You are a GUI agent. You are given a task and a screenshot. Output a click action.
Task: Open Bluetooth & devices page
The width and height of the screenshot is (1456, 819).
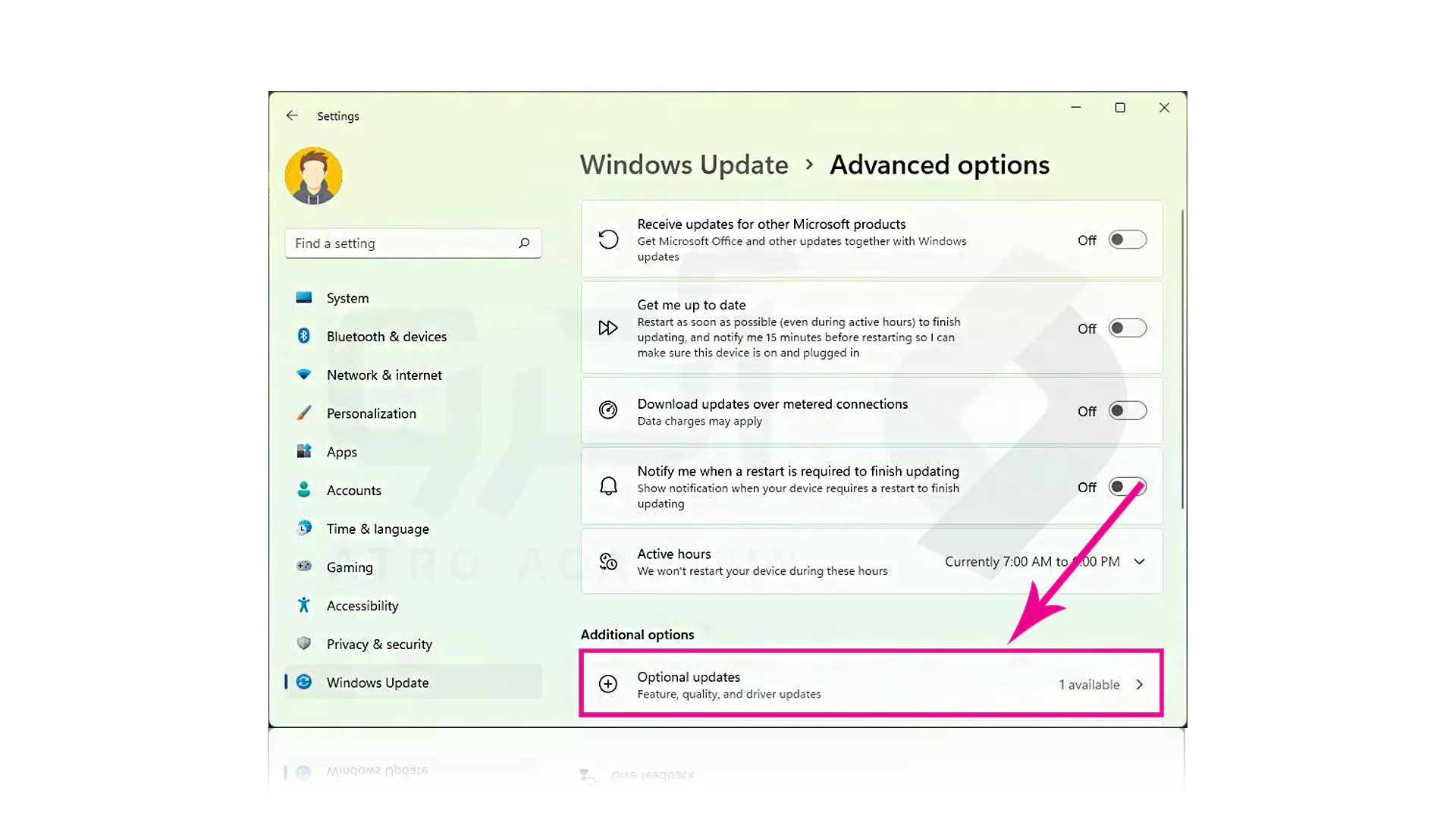[x=386, y=336]
